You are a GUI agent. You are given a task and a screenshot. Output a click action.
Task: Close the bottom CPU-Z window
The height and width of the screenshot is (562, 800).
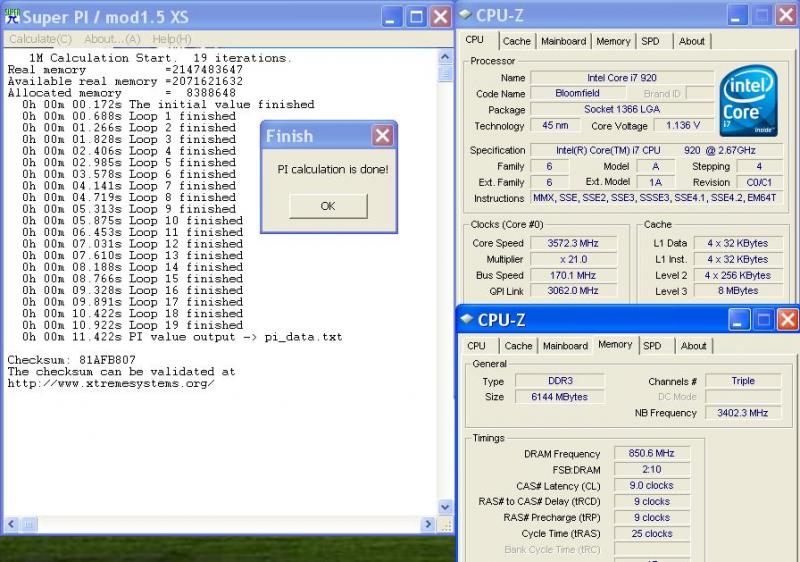787,320
